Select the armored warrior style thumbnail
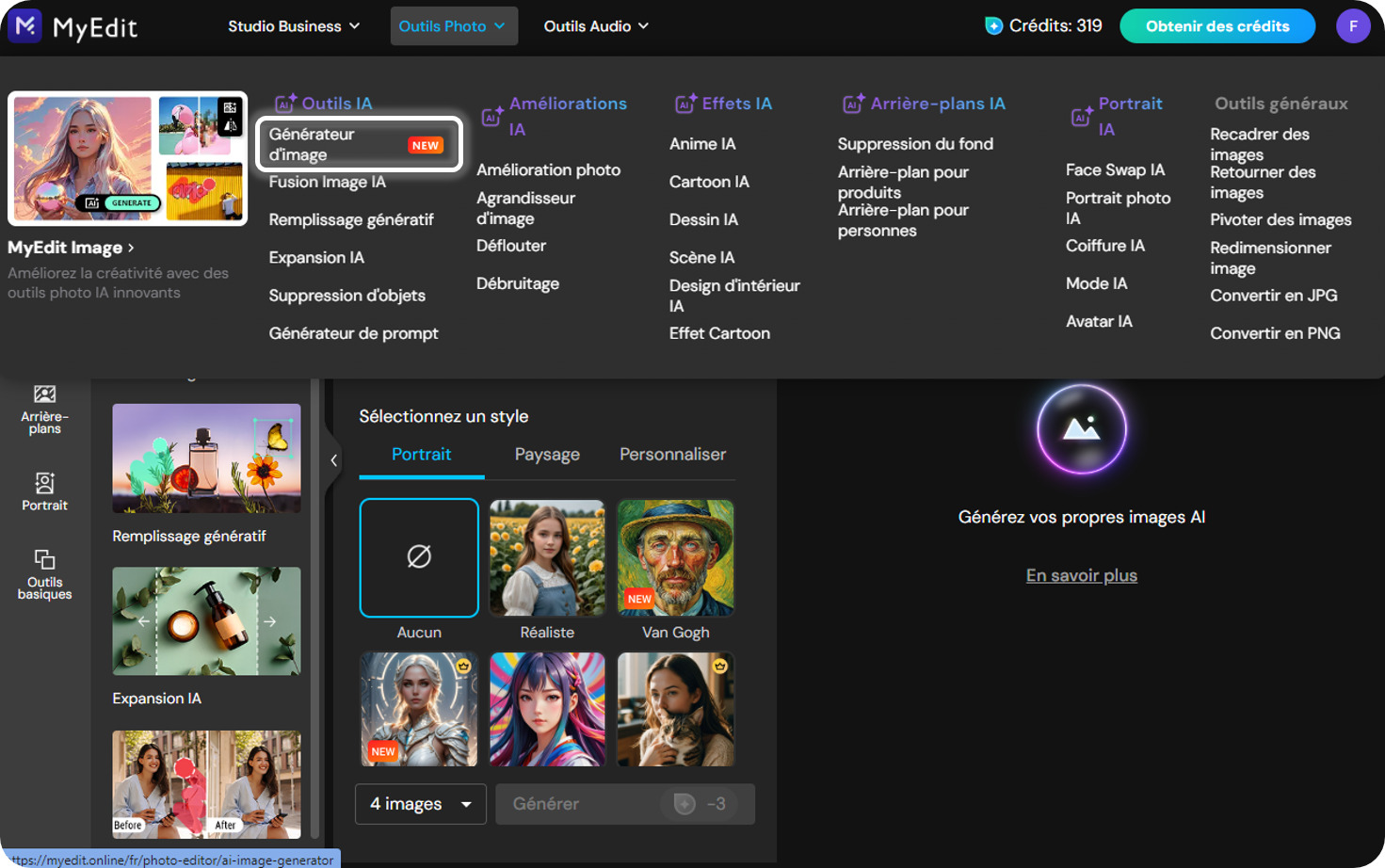 click(419, 709)
